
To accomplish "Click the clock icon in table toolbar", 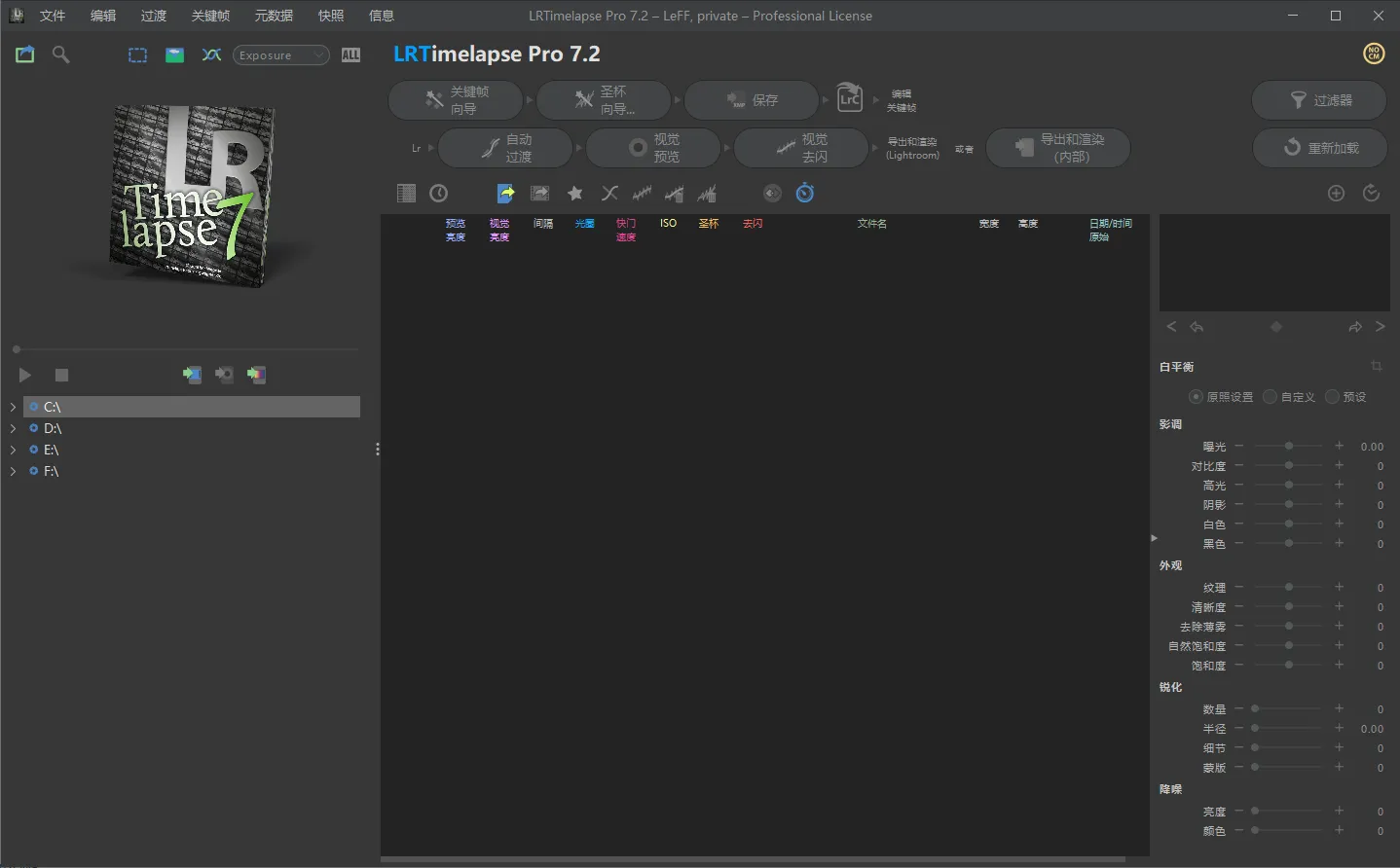I will click(439, 194).
